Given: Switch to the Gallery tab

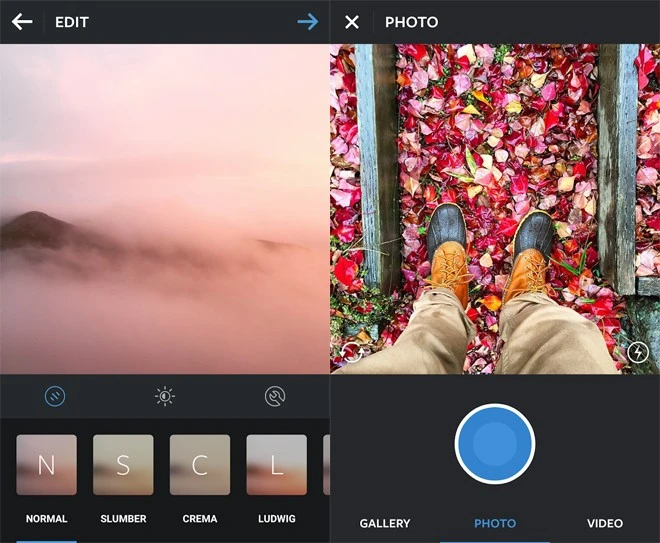Looking at the screenshot, I should 385,523.
